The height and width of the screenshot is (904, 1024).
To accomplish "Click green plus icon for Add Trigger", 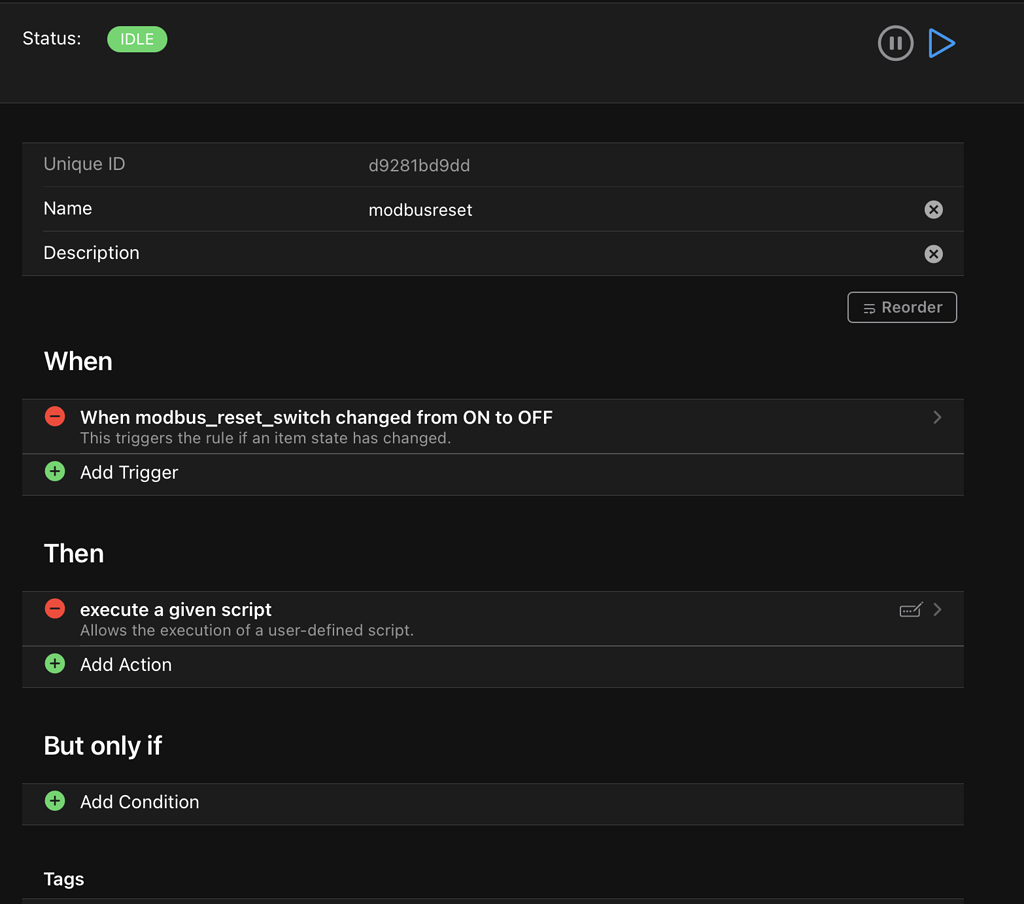I will coord(55,472).
